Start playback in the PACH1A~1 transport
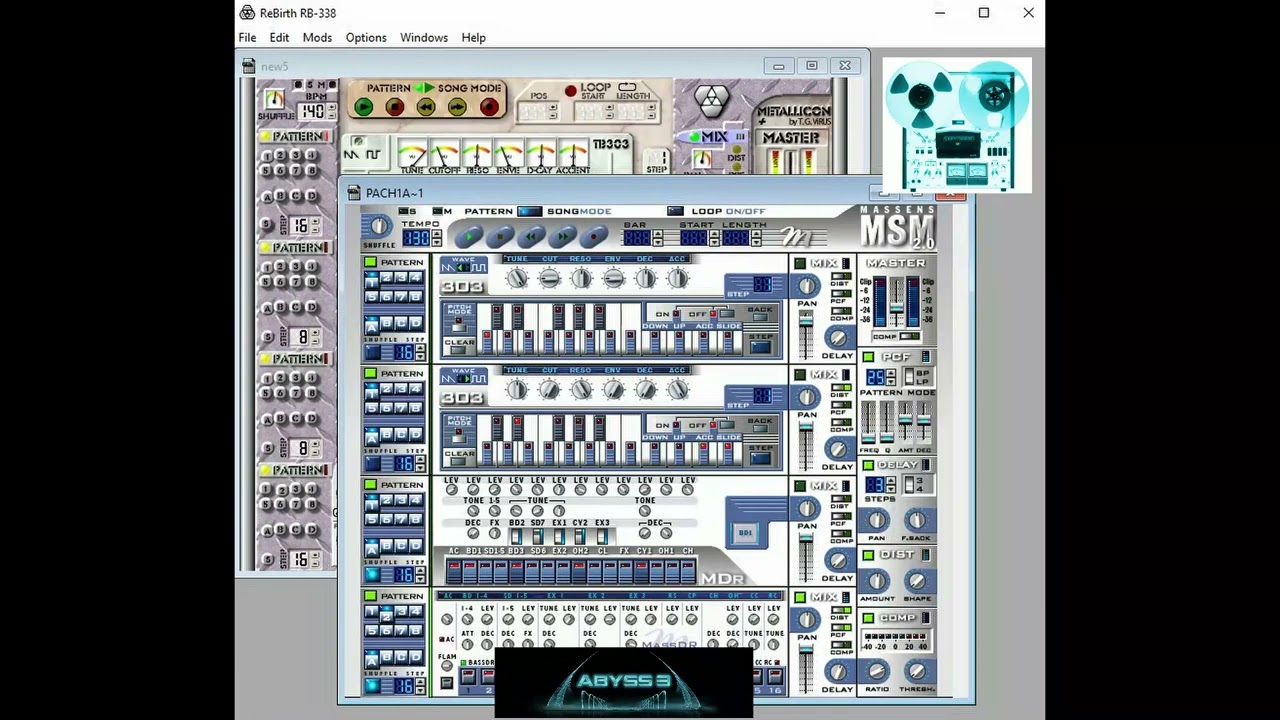 point(471,237)
